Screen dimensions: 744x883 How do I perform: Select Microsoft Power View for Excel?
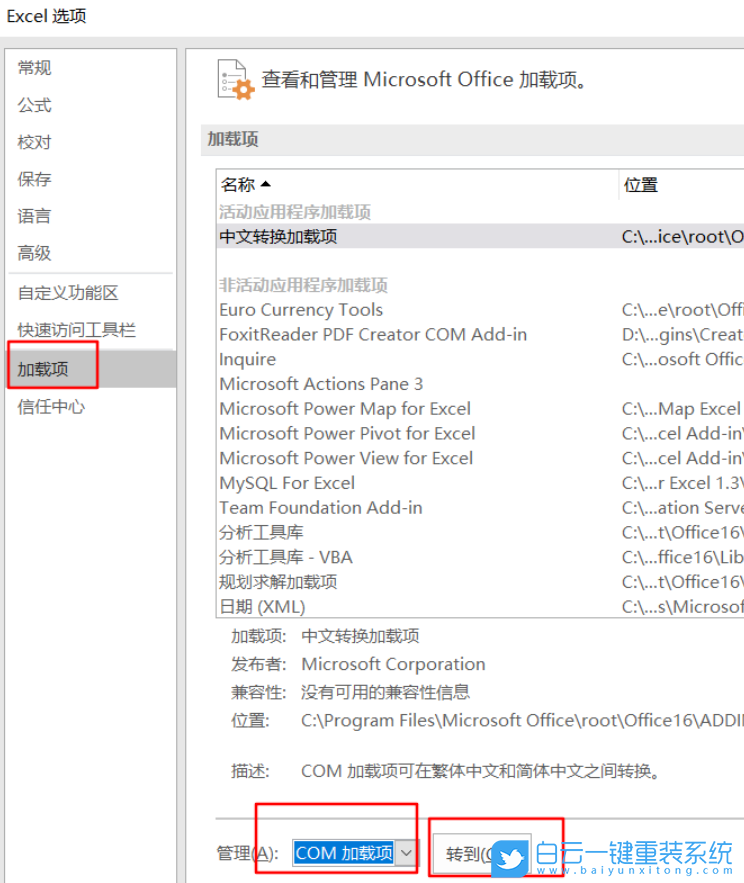click(x=480, y=458)
